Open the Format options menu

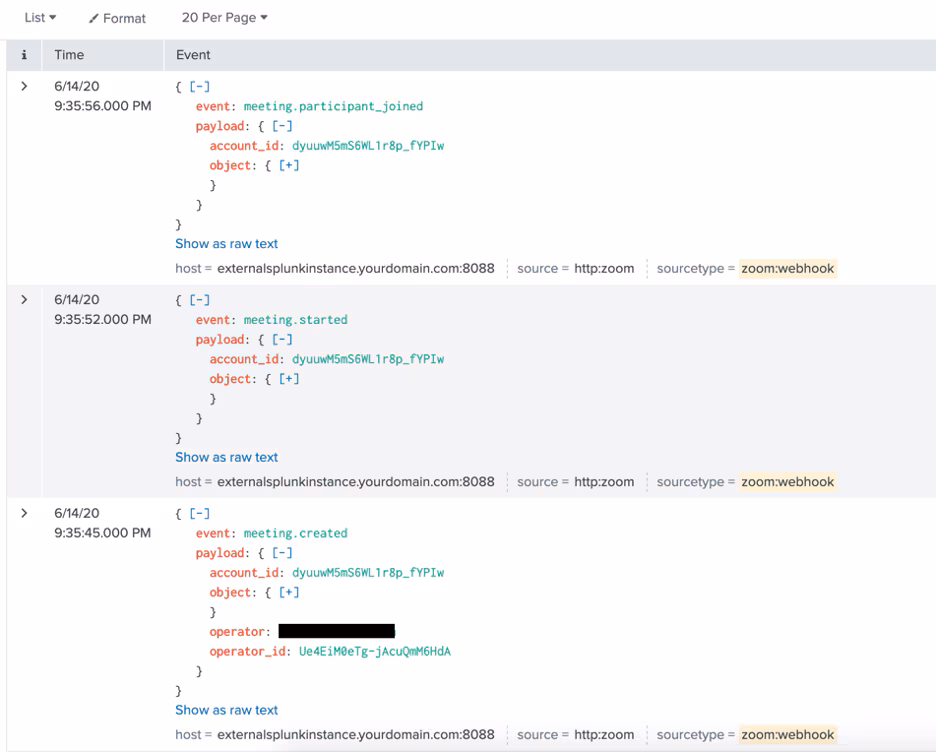point(117,18)
